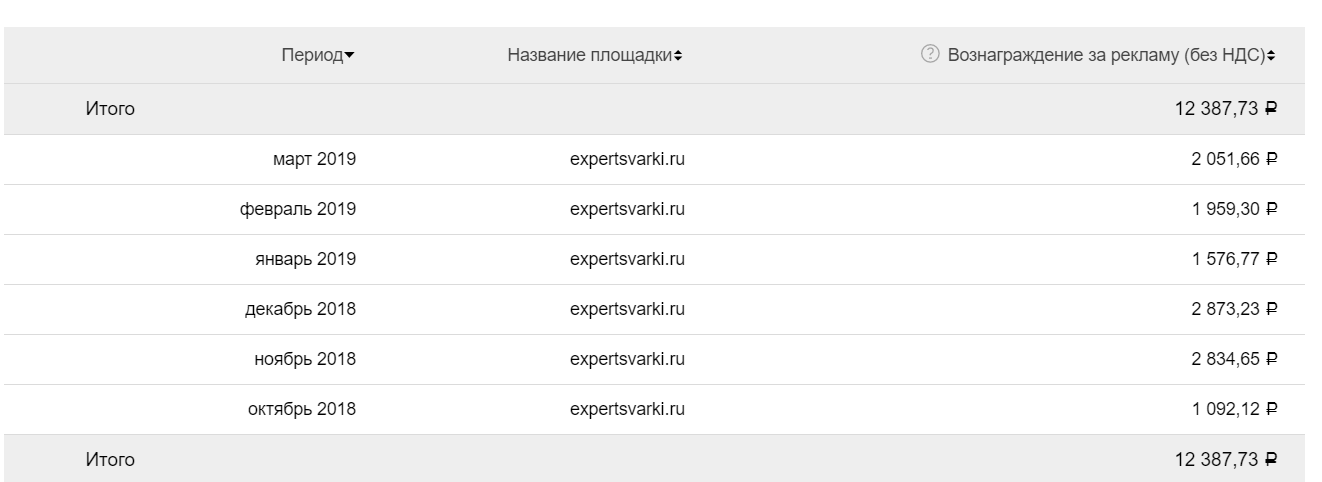
Task: Click the Название площадки header text
Action: [x=589, y=55]
